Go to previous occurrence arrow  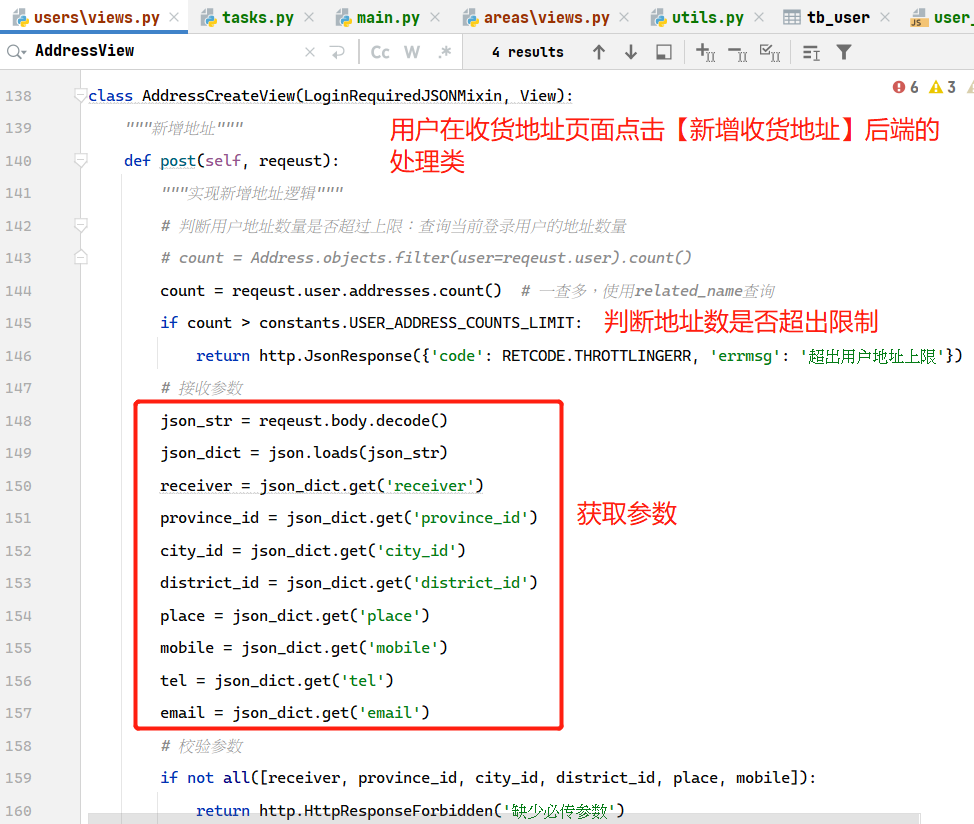tap(599, 52)
